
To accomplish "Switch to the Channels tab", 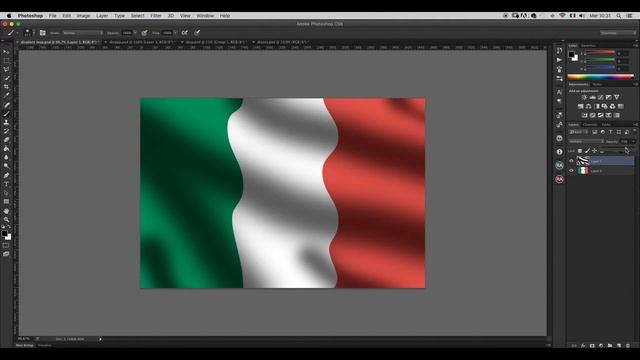I will click(590, 124).
